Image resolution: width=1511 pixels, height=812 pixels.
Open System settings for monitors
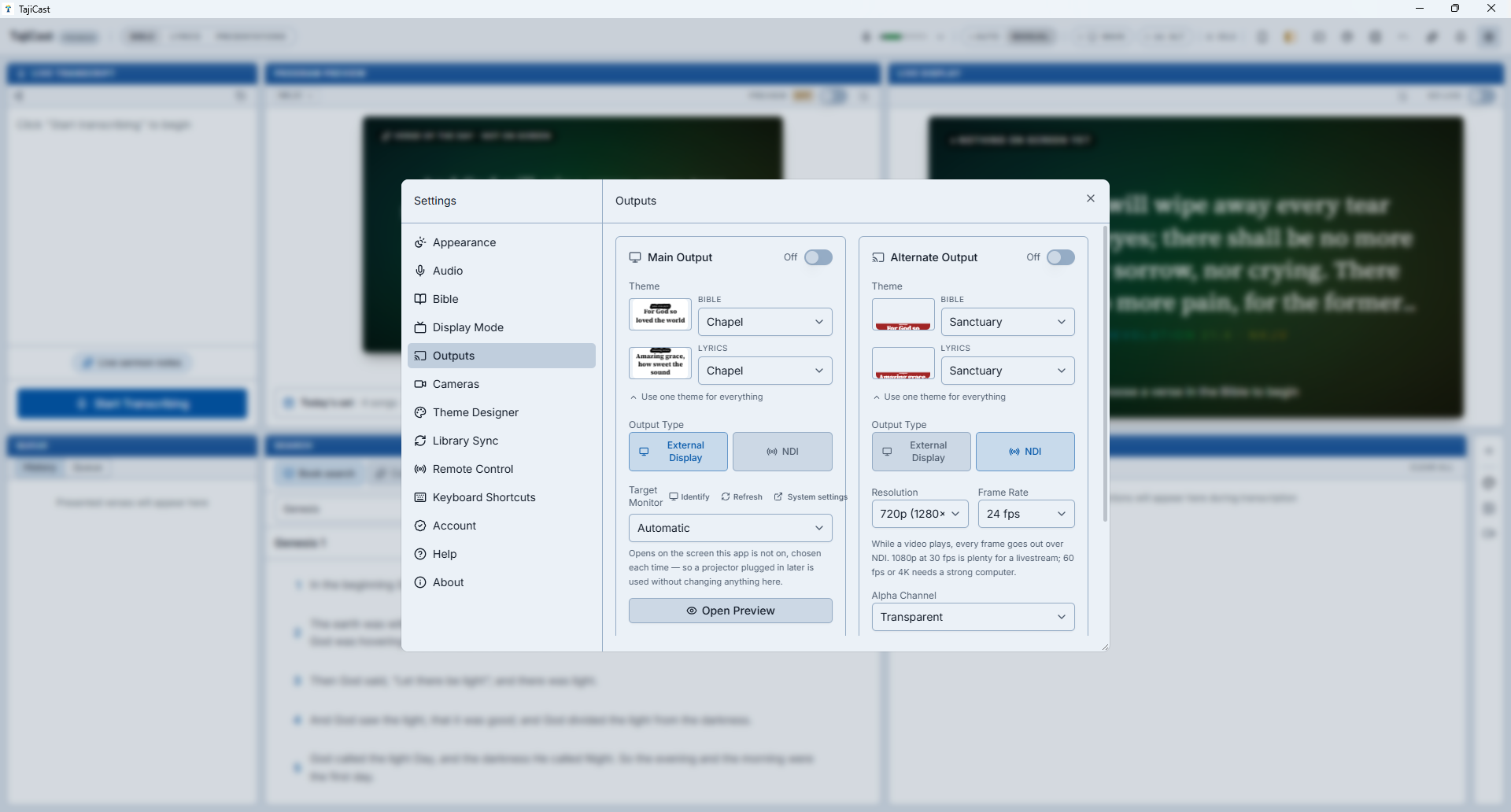pyautogui.click(x=811, y=496)
